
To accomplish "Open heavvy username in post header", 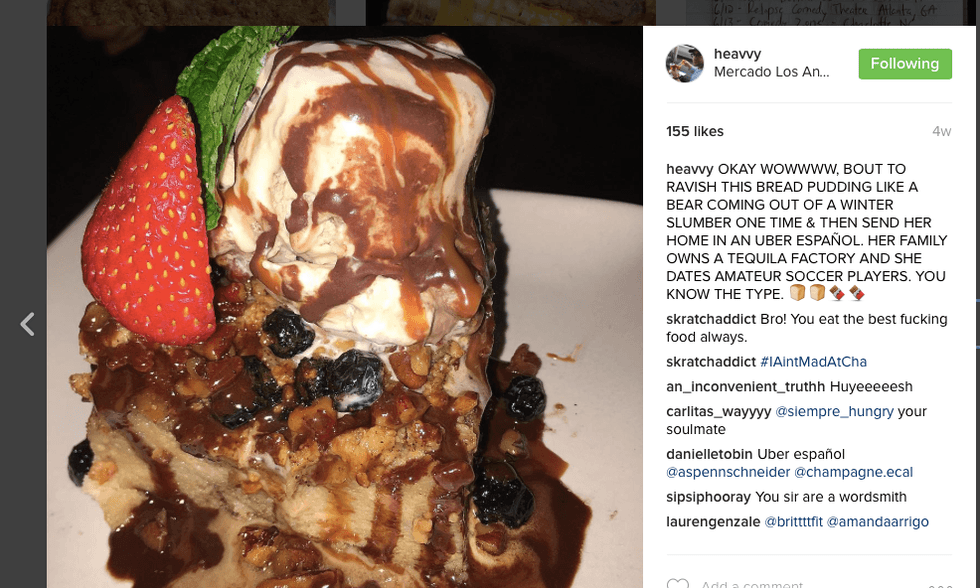I will click(x=738, y=54).
